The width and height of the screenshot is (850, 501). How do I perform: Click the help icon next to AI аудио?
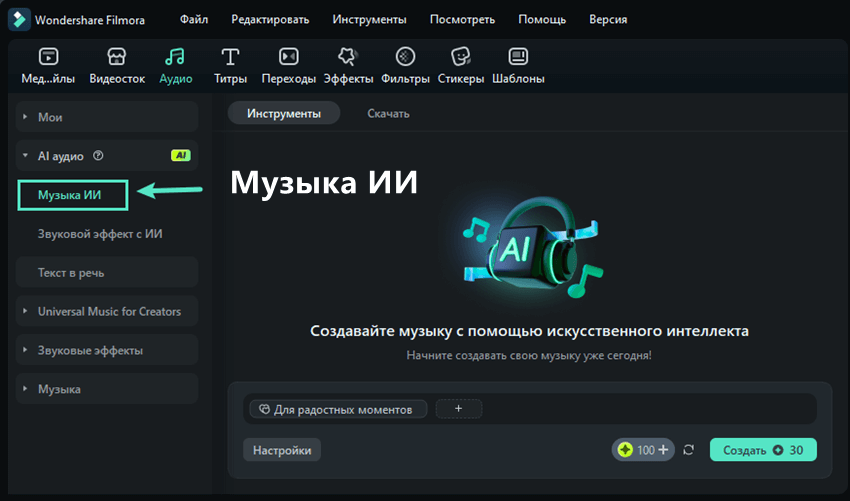pyautogui.click(x=98, y=156)
